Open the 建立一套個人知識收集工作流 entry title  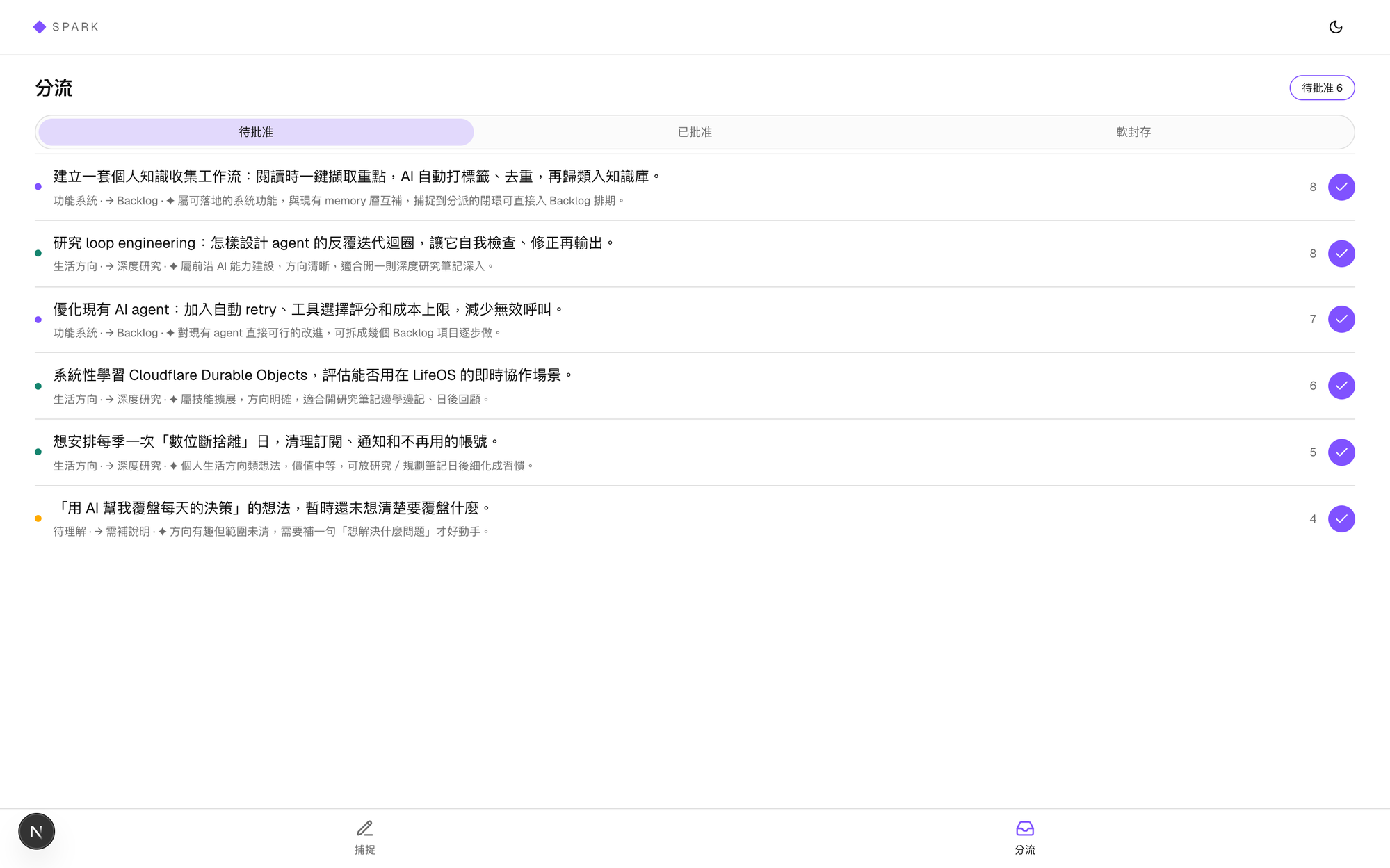pyautogui.click(x=357, y=177)
